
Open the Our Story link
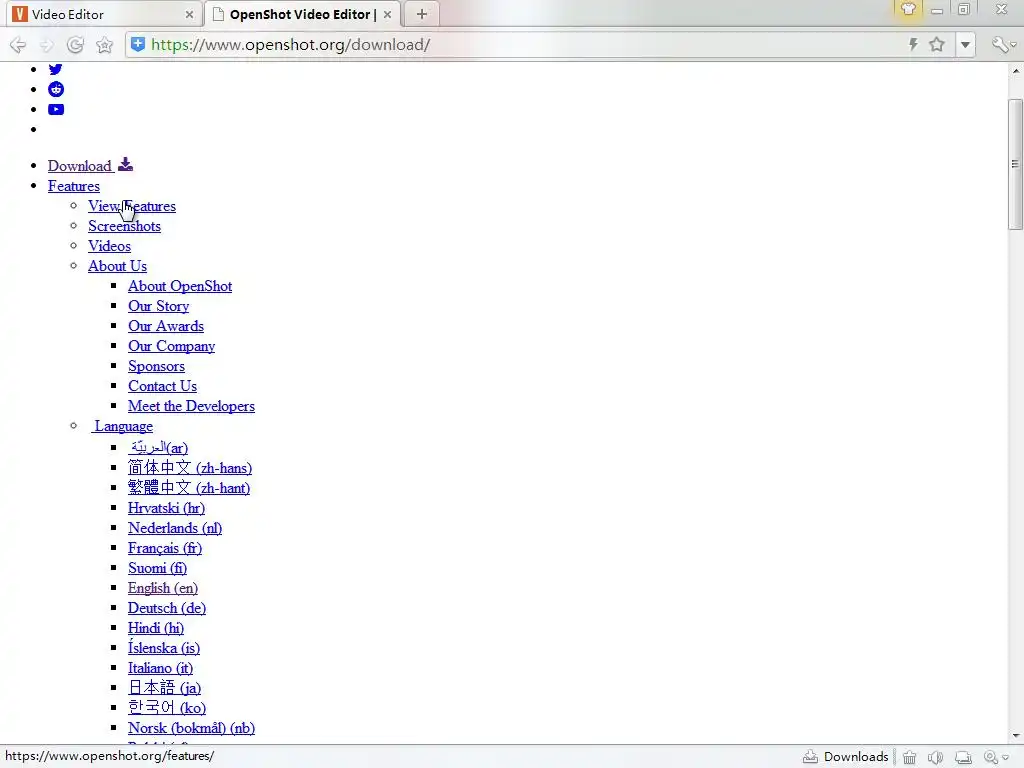[x=159, y=306]
